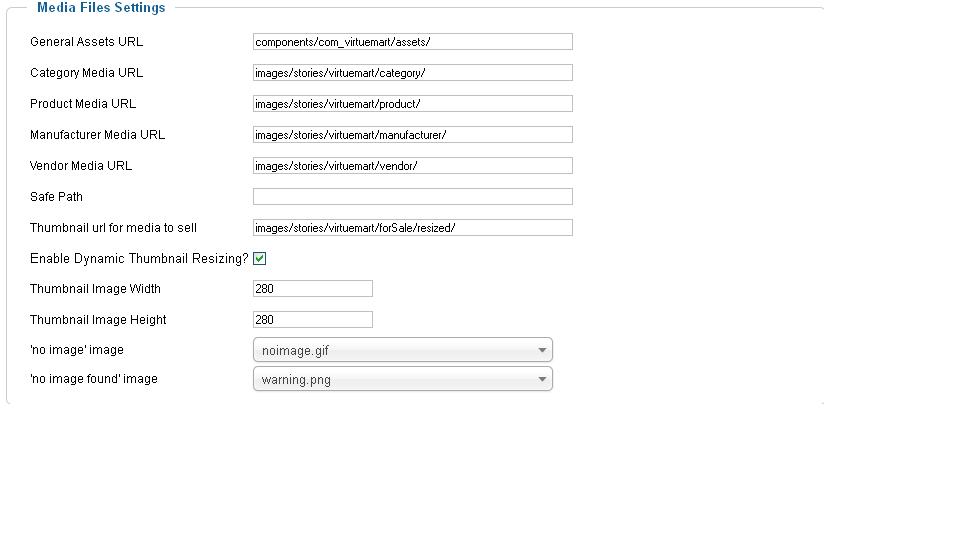The width and height of the screenshot is (960, 540).
Task: Click the Thumbnail Image Width label text
Action: coord(95,289)
